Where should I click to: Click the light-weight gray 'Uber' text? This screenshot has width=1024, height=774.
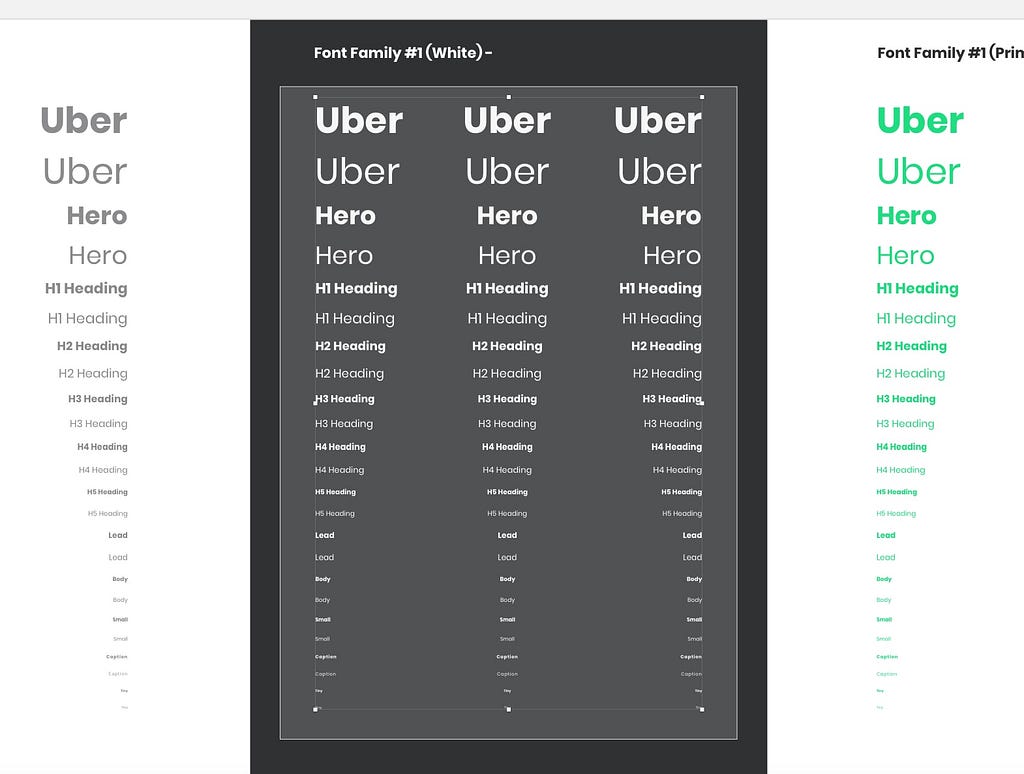(85, 172)
